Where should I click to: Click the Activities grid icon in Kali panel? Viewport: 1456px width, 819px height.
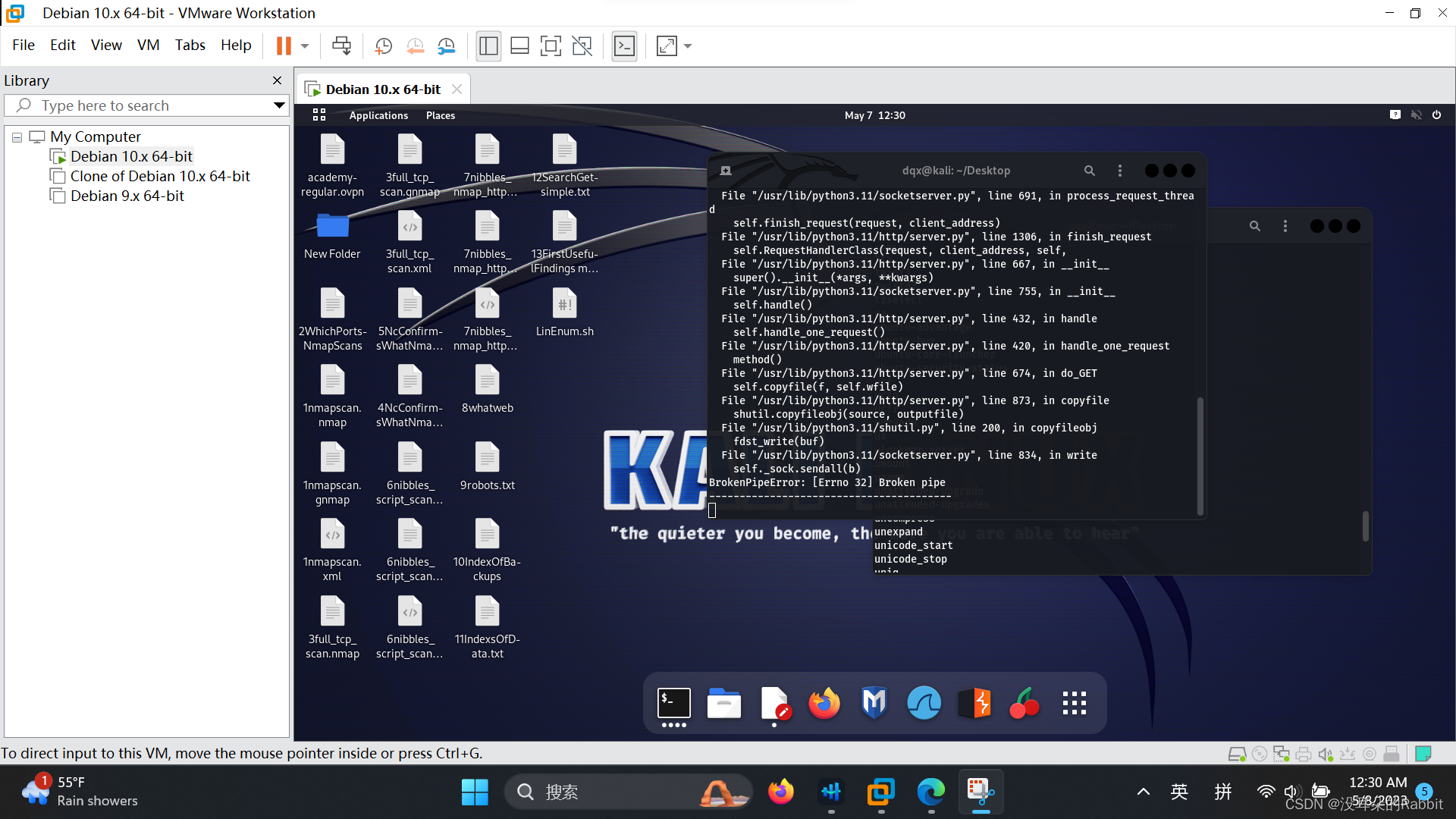tap(319, 115)
